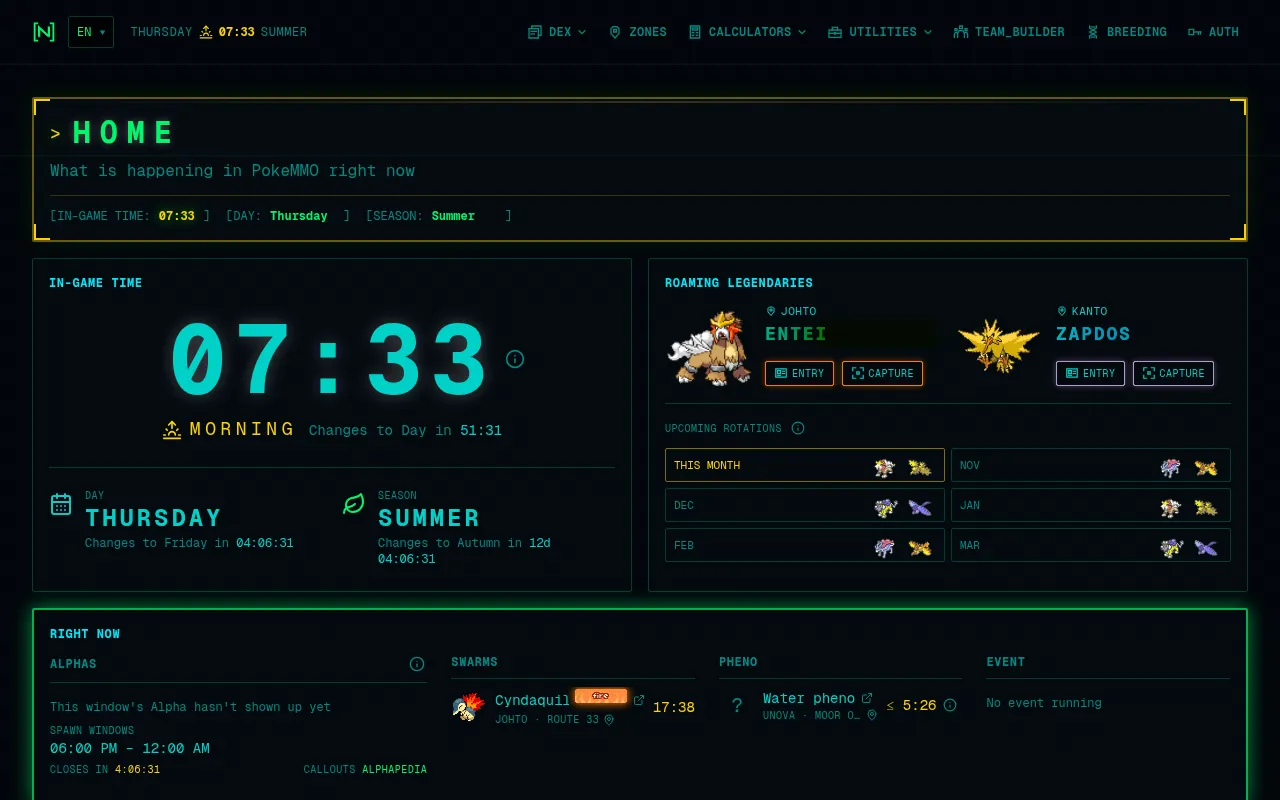Viewport: 1280px width, 800px height.
Task: Click the Cyndaquil sprite icon
Action: pyautogui.click(x=468, y=707)
